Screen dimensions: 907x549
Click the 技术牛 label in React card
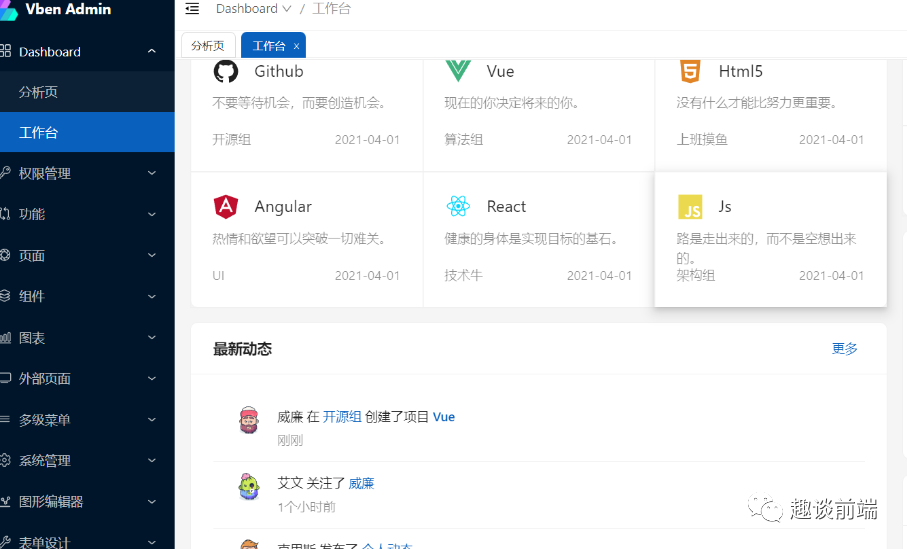point(463,275)
